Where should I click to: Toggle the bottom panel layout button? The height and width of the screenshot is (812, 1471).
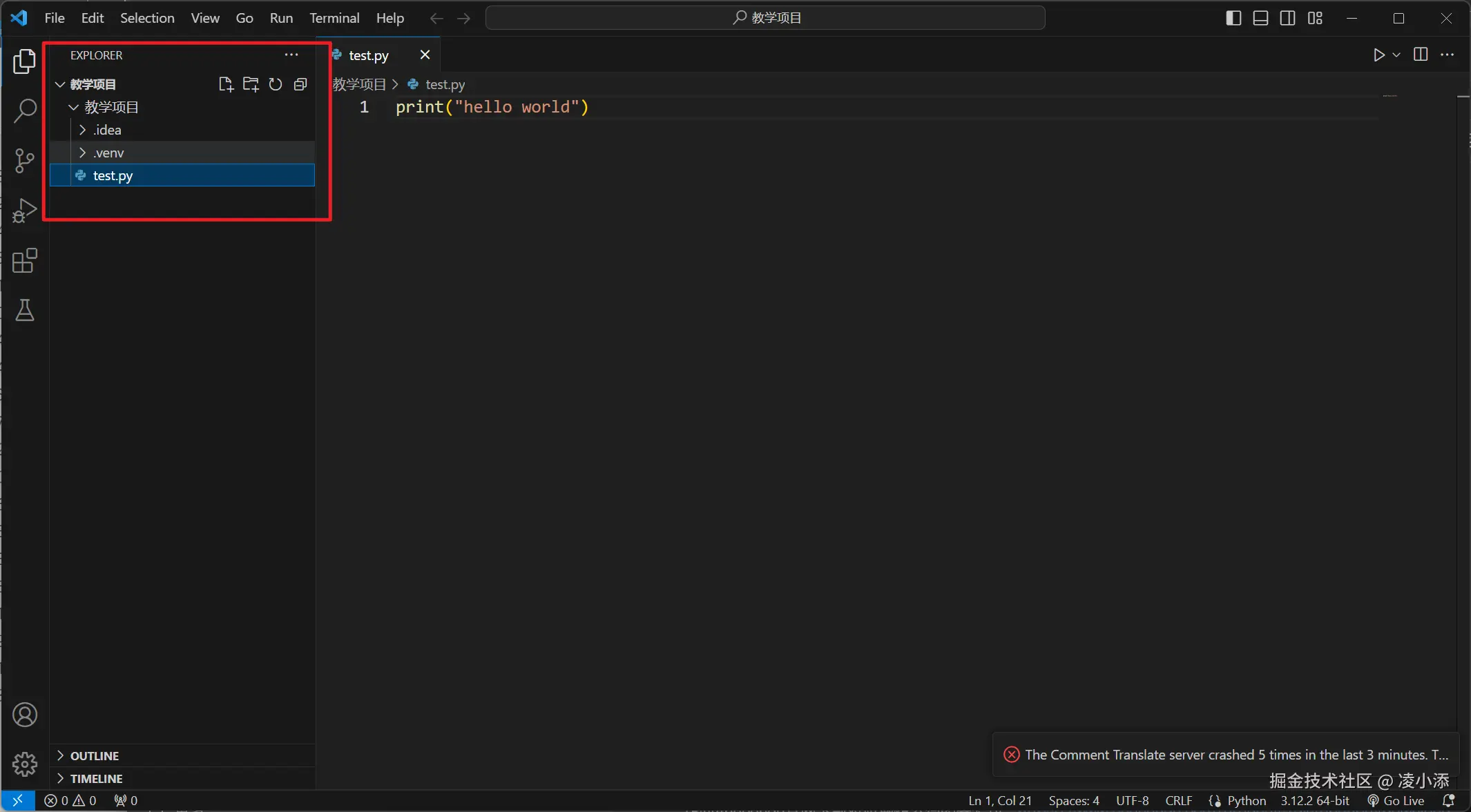pos(1260,18)
